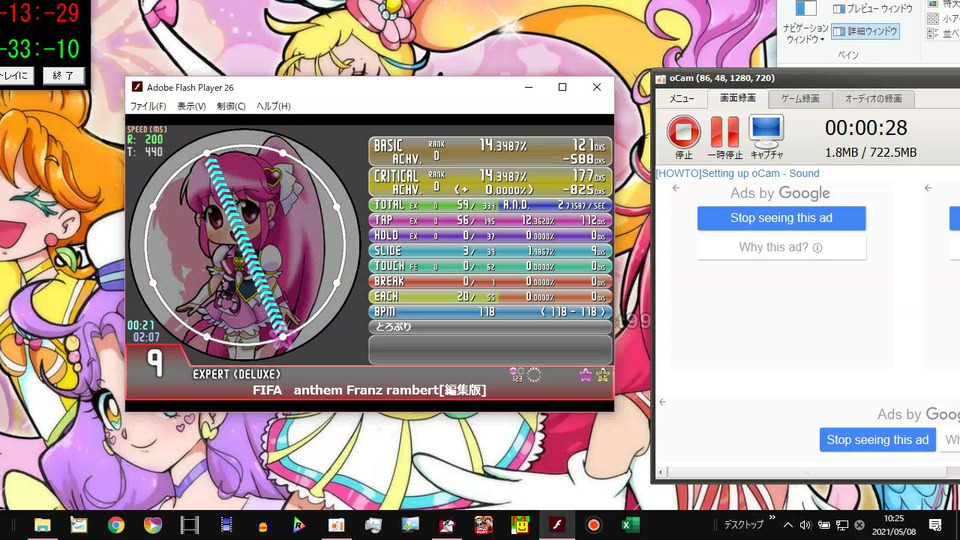Switch to the ゲーム録画 tab in oCam
The height and width of the screenshot is (540, 960).
(800, 99)
